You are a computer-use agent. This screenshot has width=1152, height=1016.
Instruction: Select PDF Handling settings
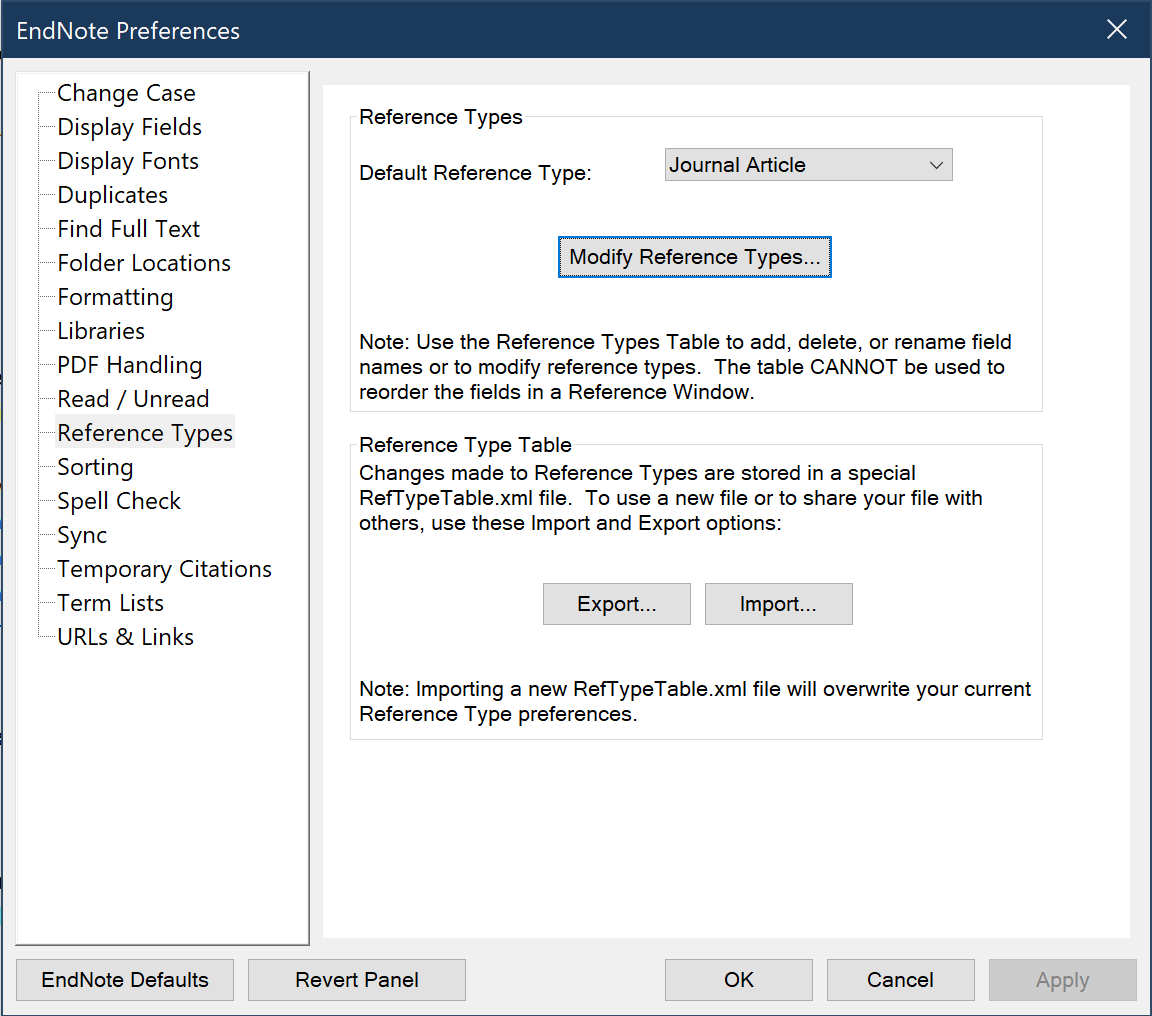pos(129,364)
